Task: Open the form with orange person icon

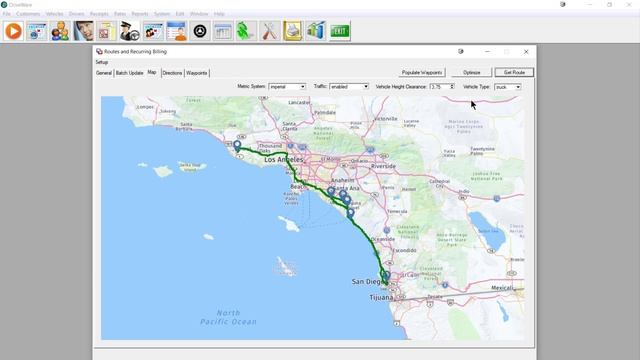Action: [x=176, y=31]
